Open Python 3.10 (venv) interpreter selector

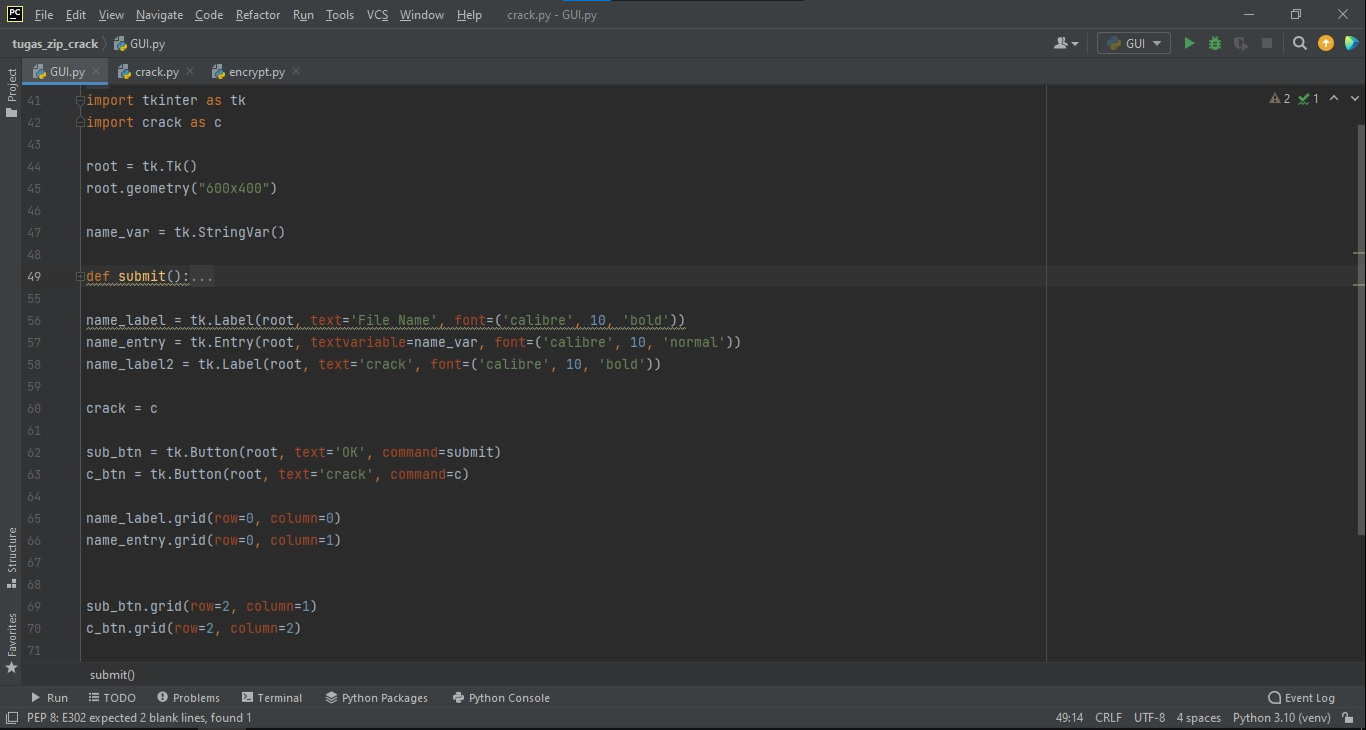coord(1281,718)
